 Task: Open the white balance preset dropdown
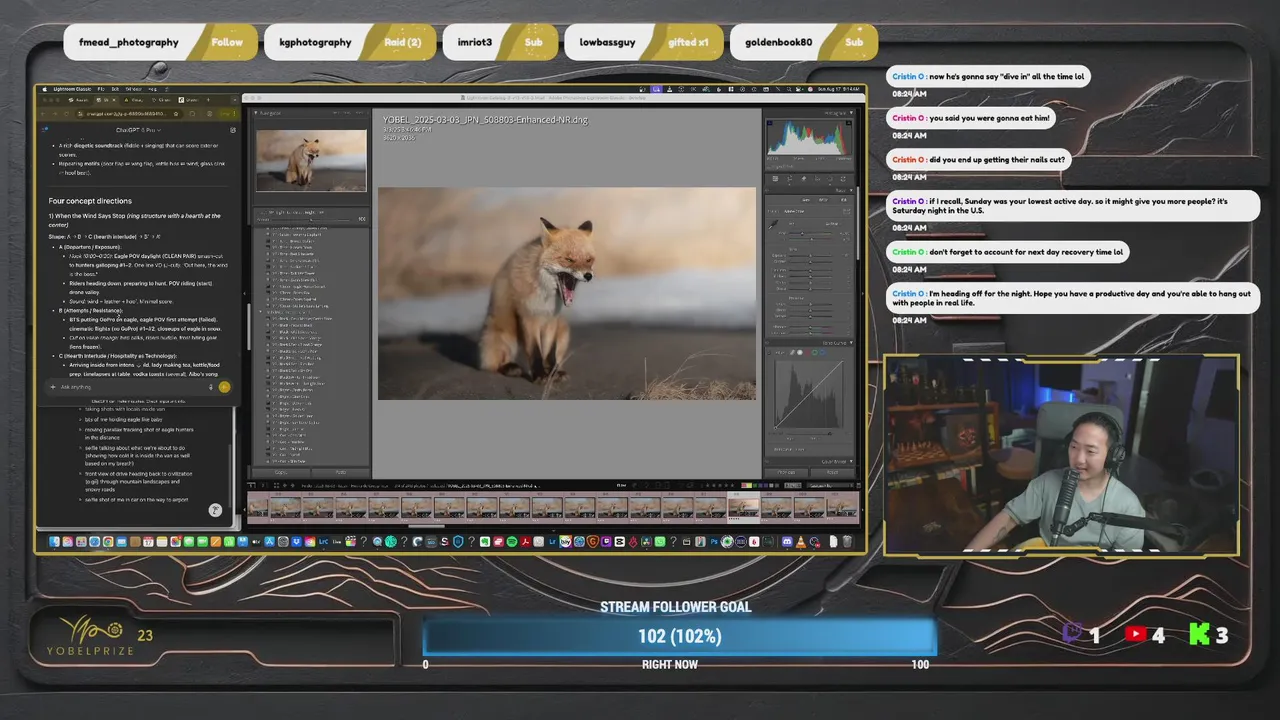tap(833, 224)
